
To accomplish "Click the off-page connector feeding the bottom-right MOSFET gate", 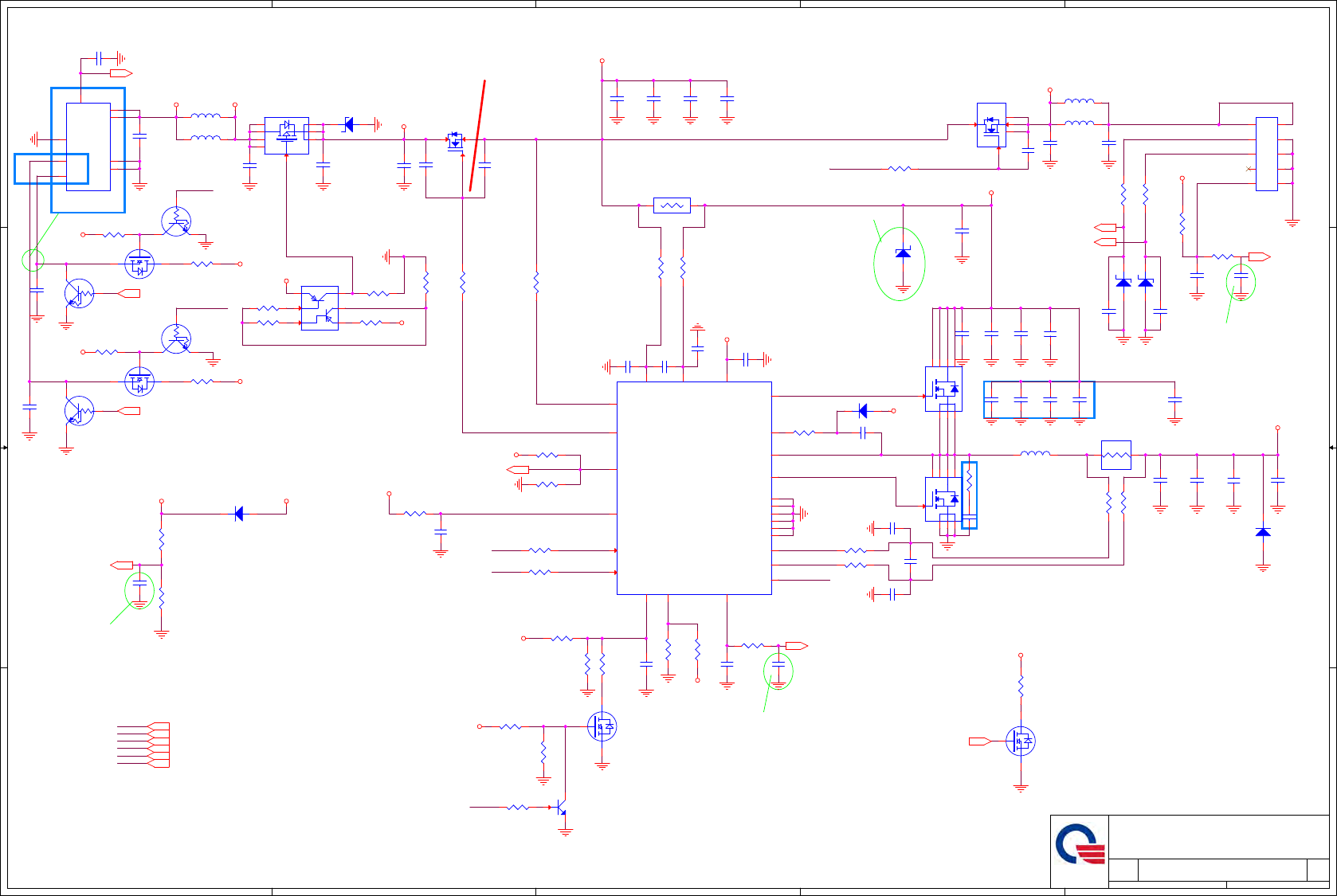I will [980, 741].
